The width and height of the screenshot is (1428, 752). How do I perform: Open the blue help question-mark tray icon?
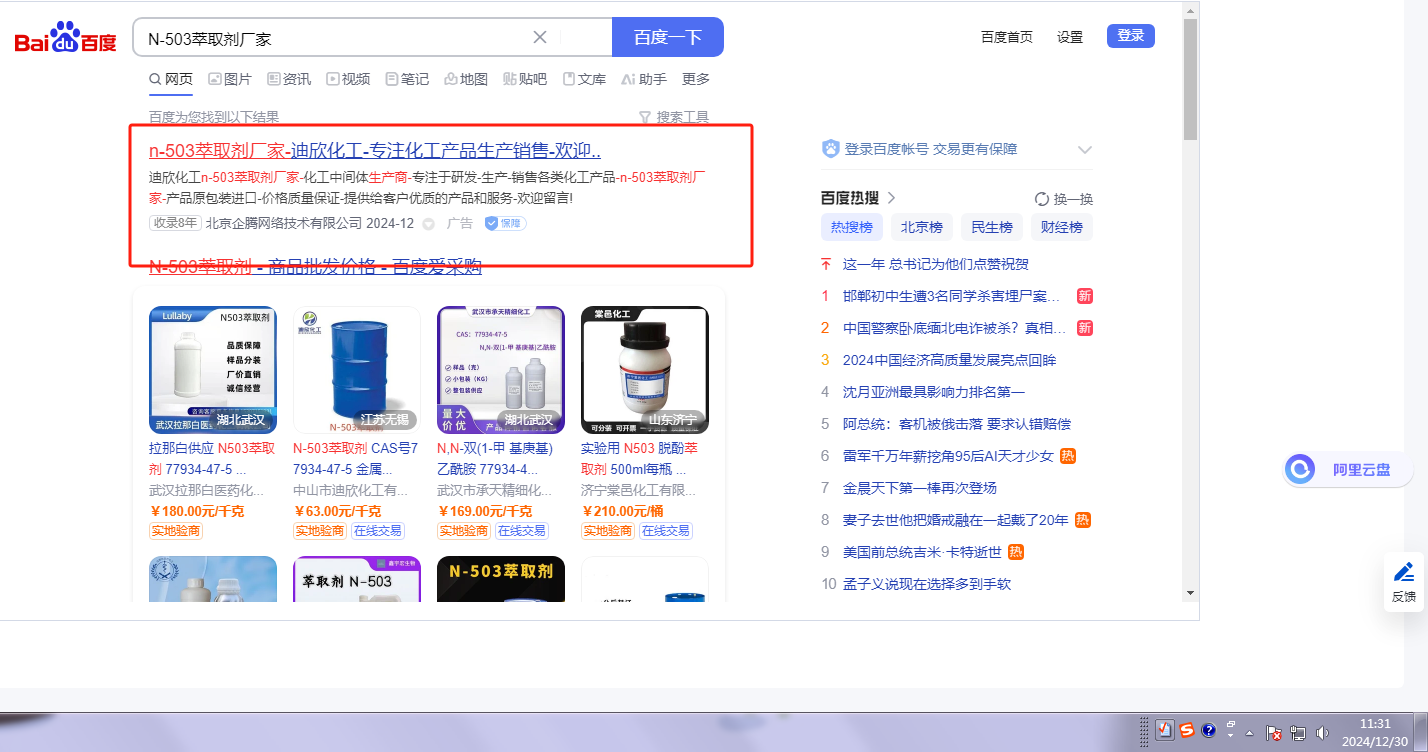click(1208, 731)
